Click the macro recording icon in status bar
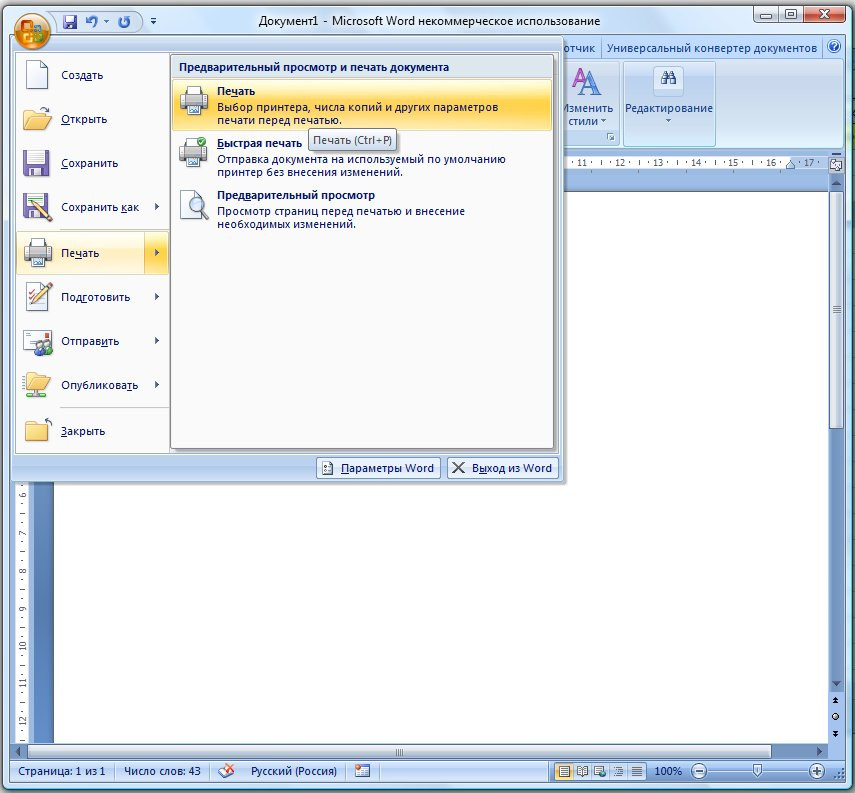The width and height of the screenshot is (855, 793). [362, 771]
